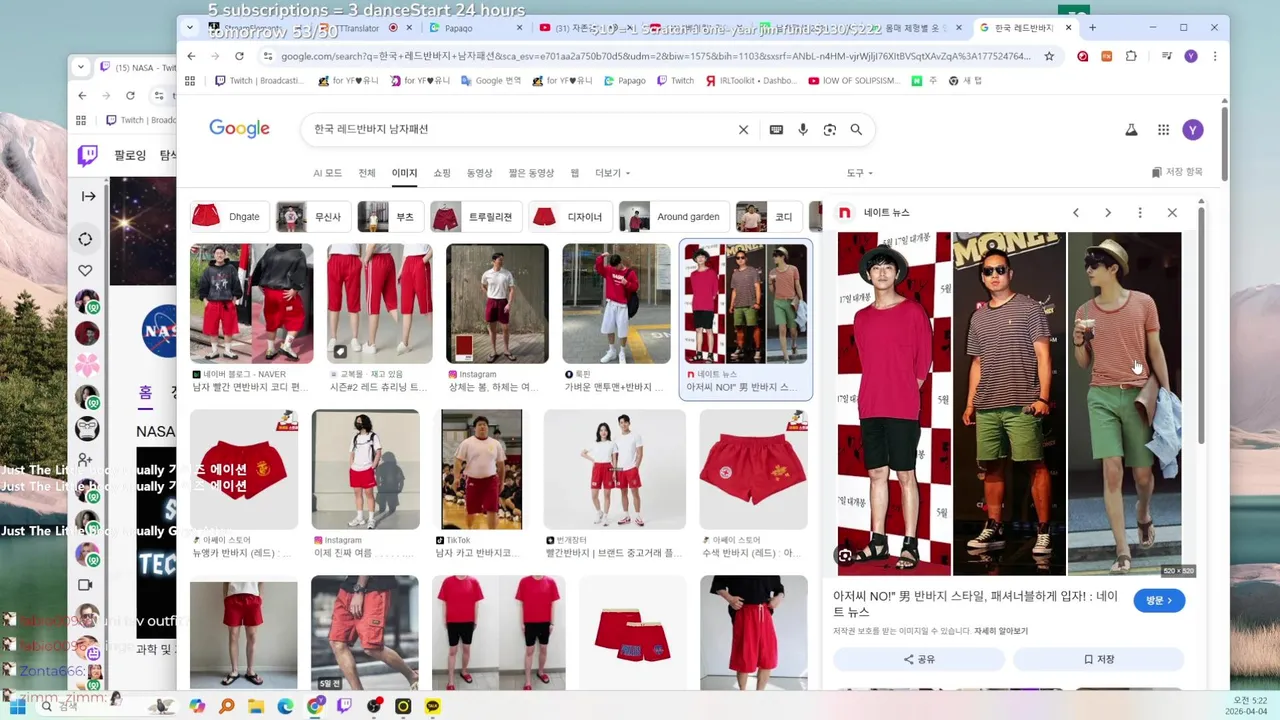The width and height of the screenshot is (1280, 720).
Task: Switch to the 전체 results tab
Action: (367, 173)
